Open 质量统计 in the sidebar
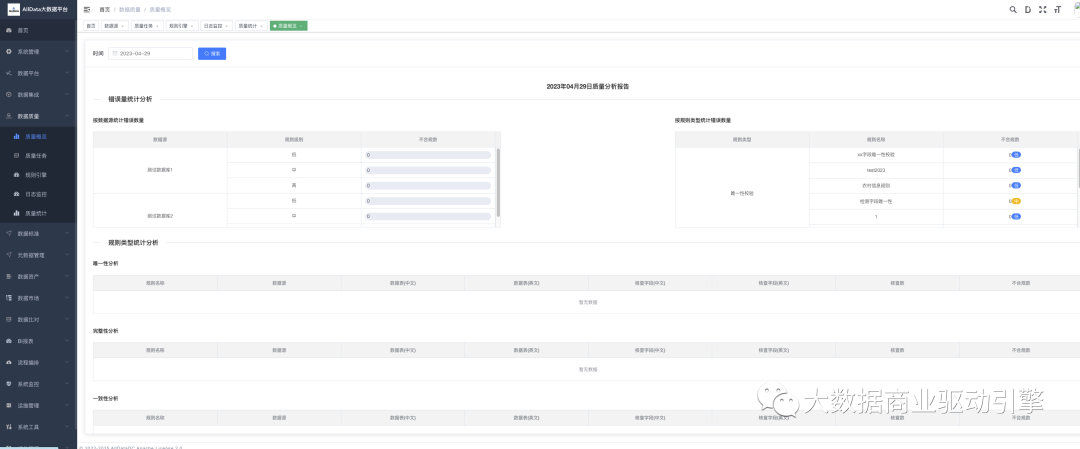This screenshot has width=1080, height=449. (x=36, y=212)
